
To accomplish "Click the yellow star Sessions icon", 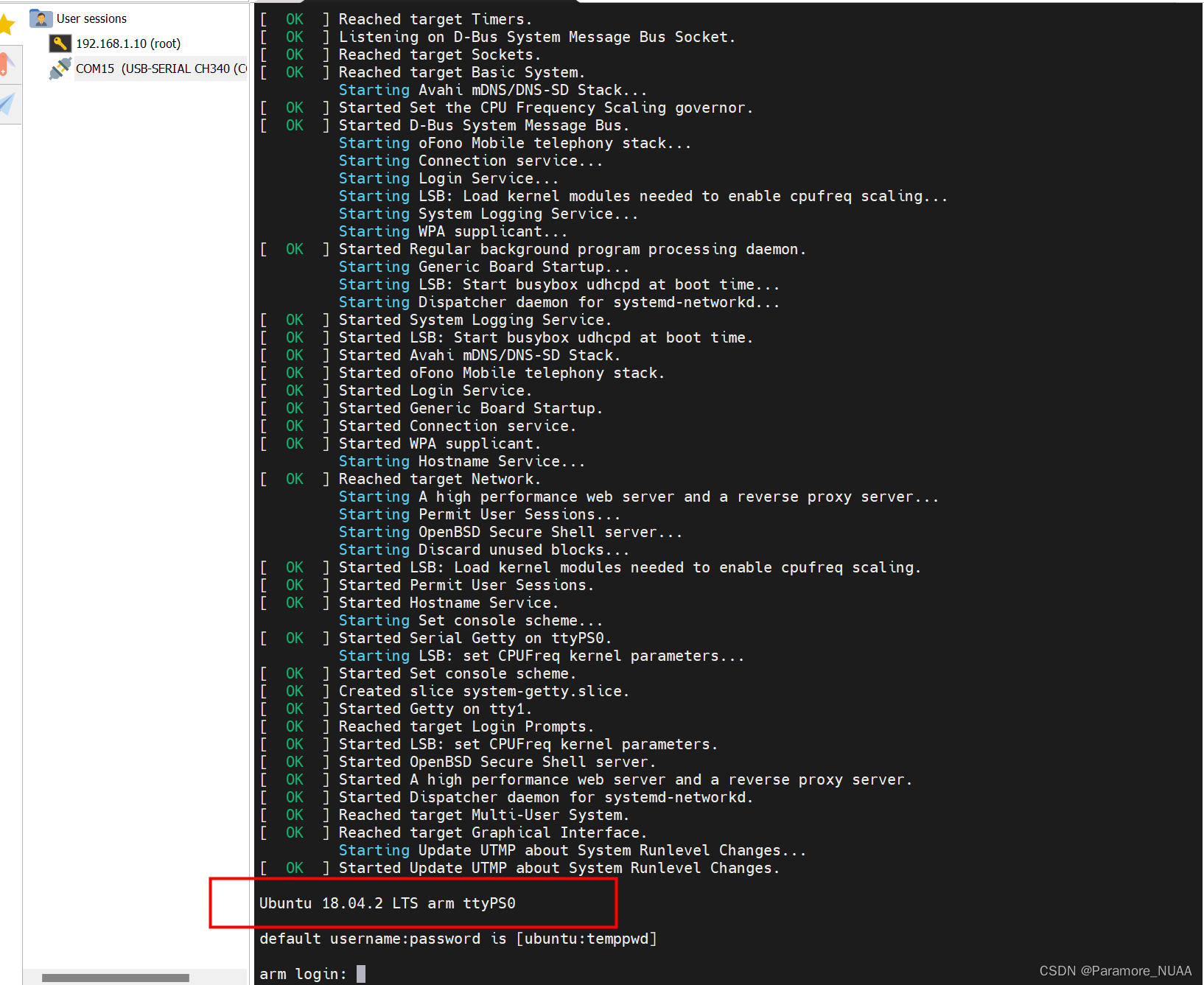I will [7, 24].
